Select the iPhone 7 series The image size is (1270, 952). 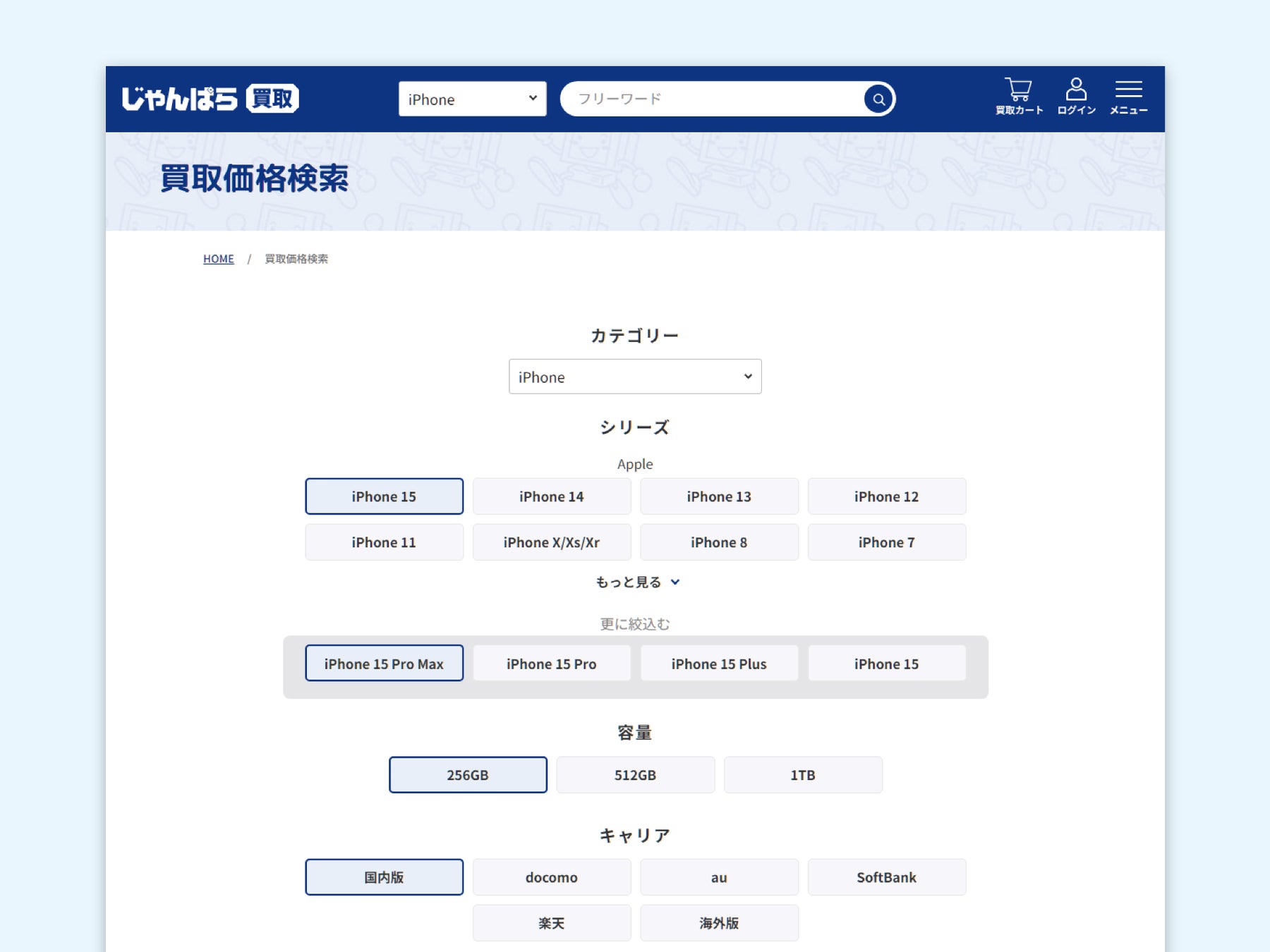click(x=887, y=542)
